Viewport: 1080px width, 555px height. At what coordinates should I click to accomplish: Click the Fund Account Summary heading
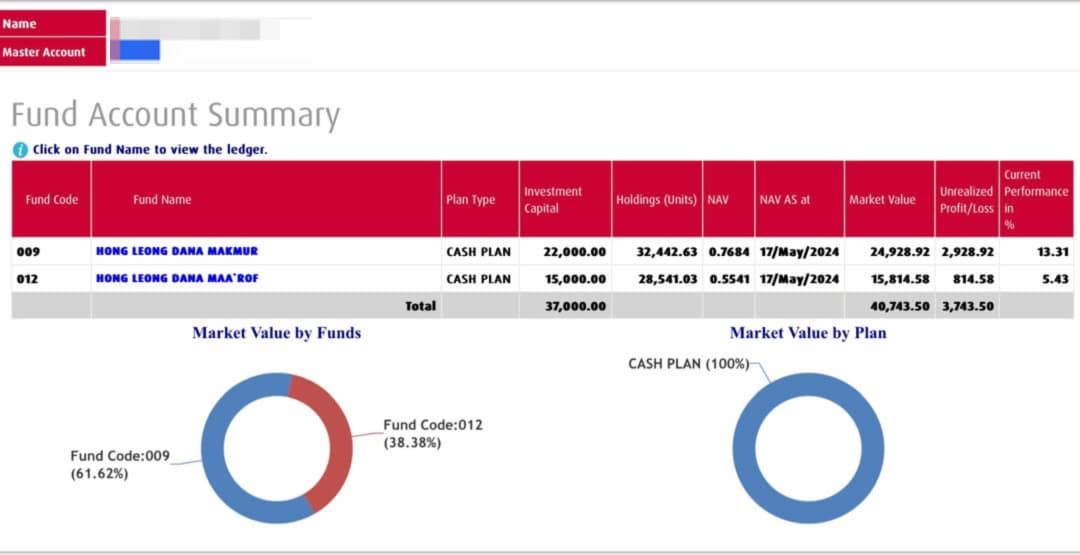pos(176,116)
